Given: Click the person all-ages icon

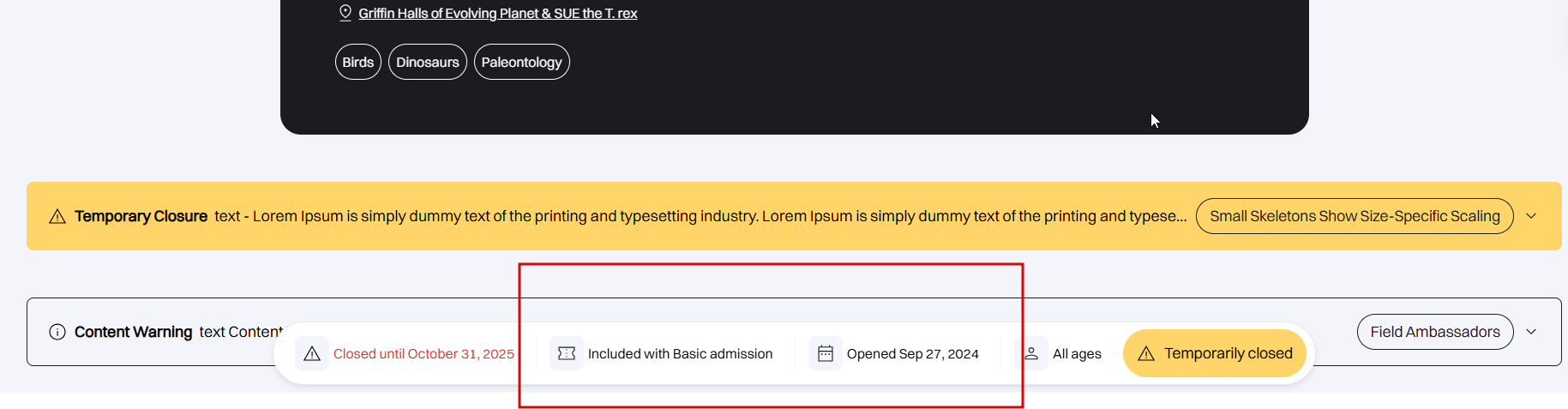Looking at the screenshot, I should tap(1031, 353).
